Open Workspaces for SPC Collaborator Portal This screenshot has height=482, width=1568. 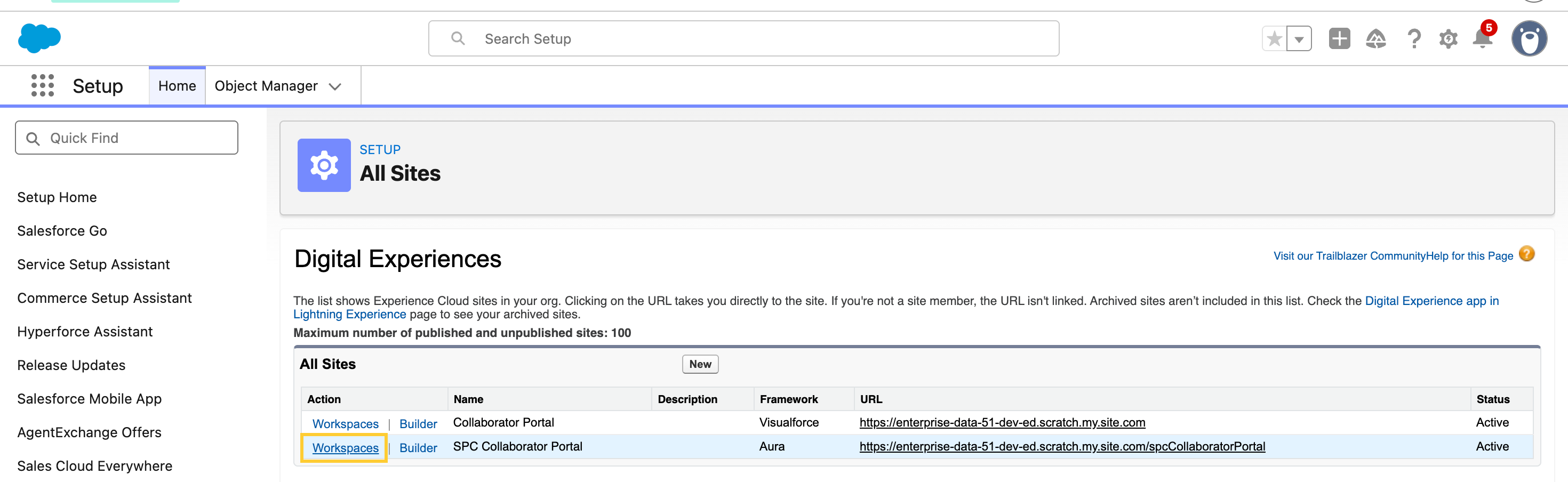coord(345,447)
